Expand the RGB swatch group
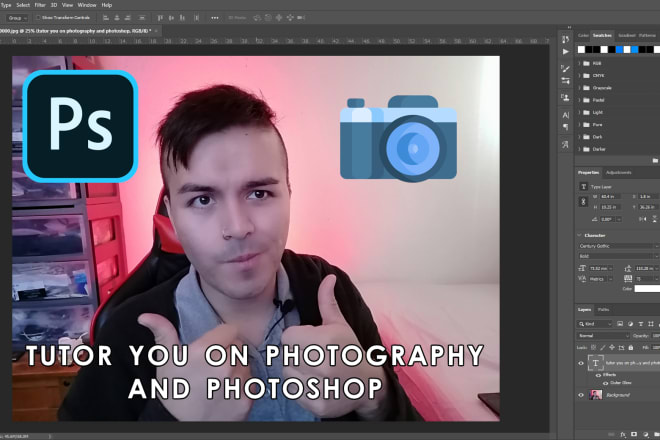The image size is (660, 440). 580,63
